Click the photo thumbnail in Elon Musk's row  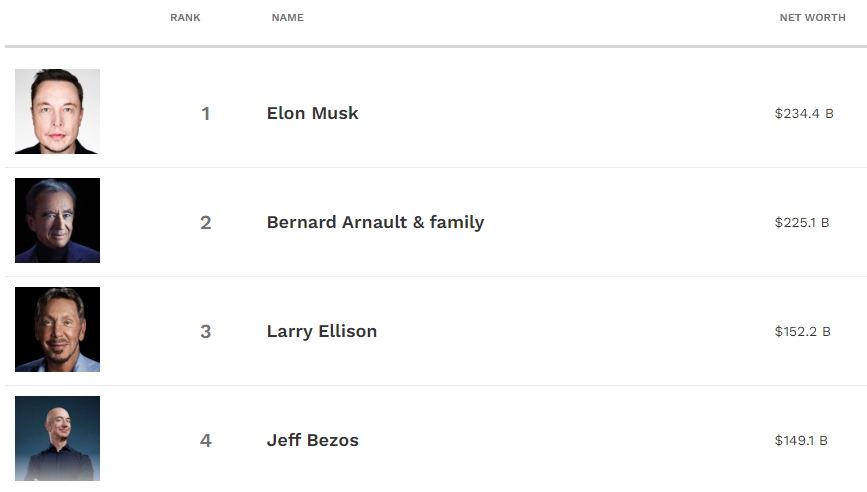point(57,111)
